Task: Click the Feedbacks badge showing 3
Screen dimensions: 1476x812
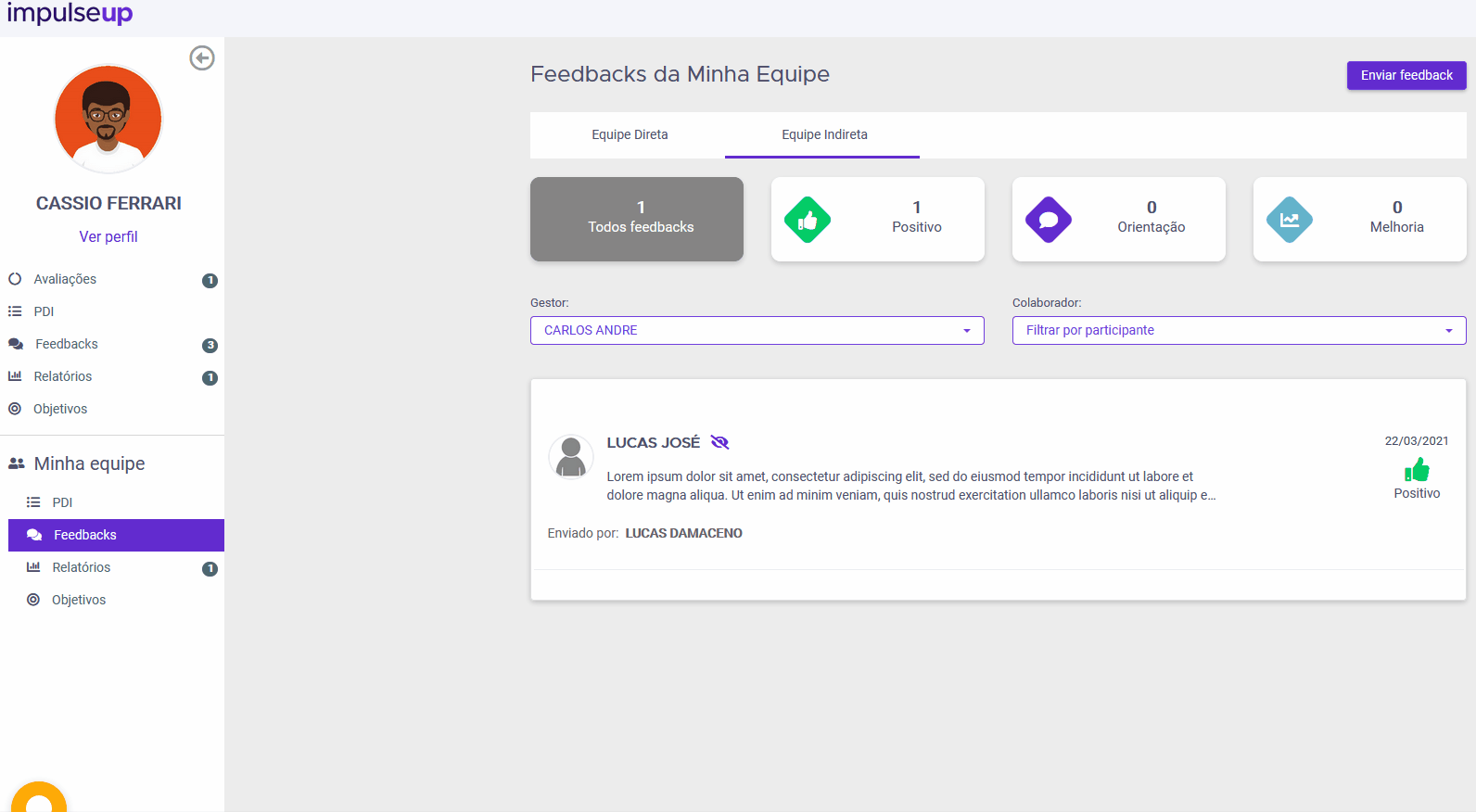Action: pos(210,345)
